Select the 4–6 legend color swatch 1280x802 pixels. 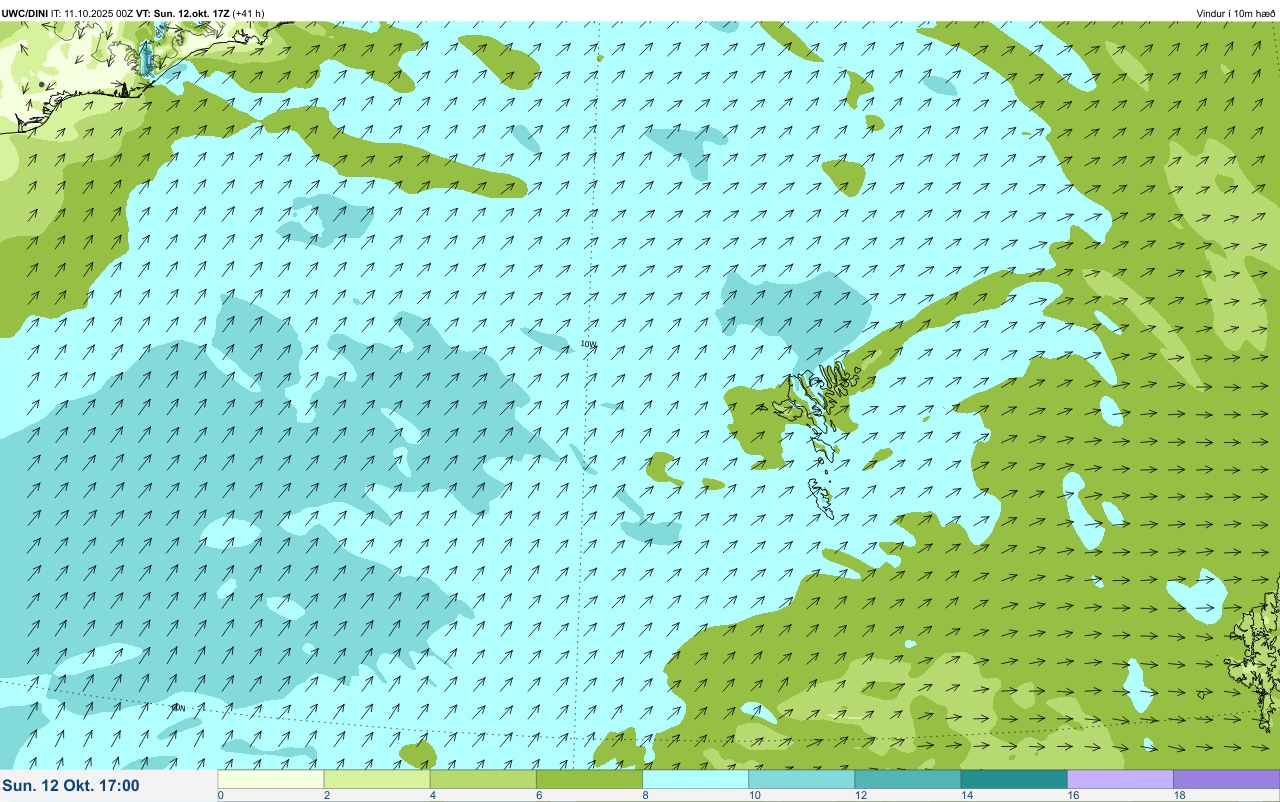pos(483,779)
